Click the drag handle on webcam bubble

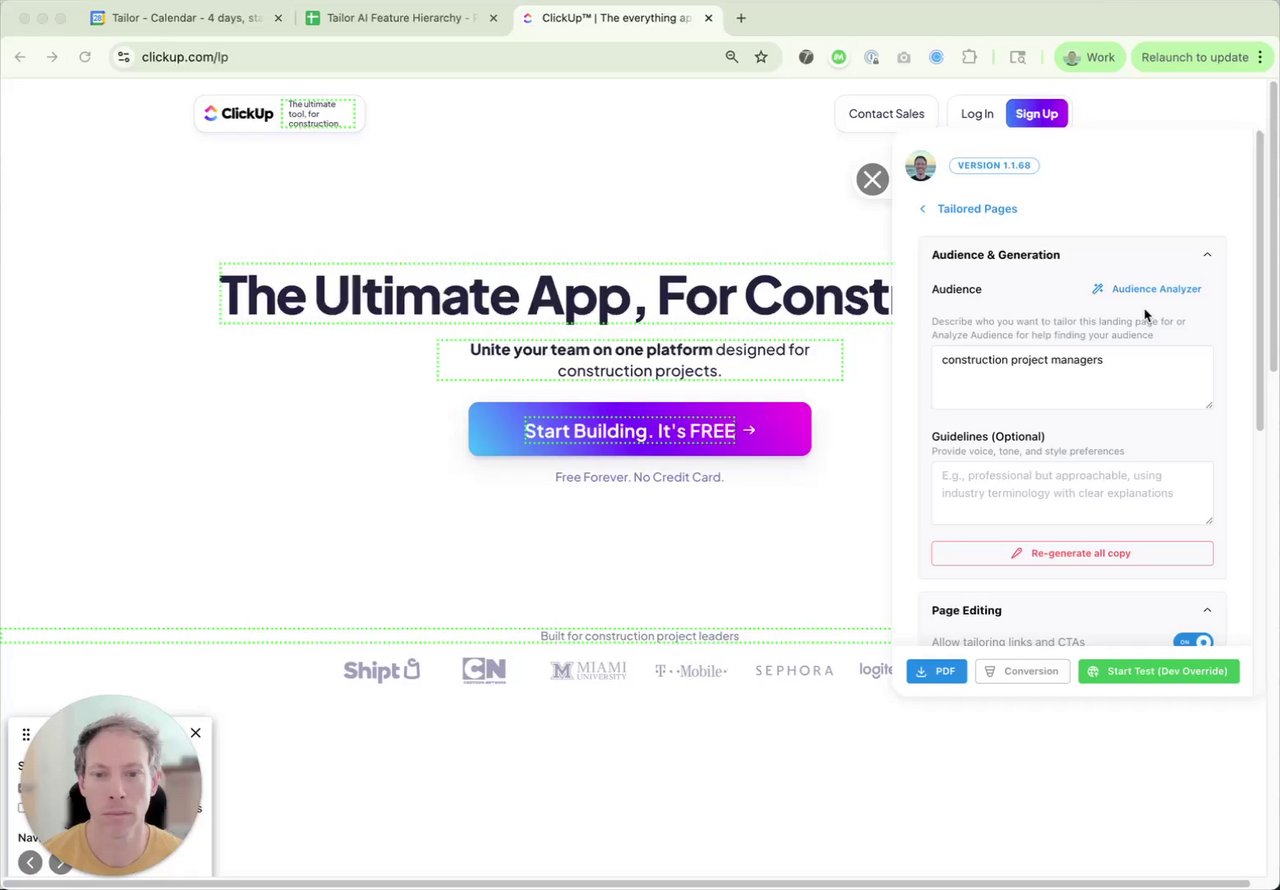[26, 734]
